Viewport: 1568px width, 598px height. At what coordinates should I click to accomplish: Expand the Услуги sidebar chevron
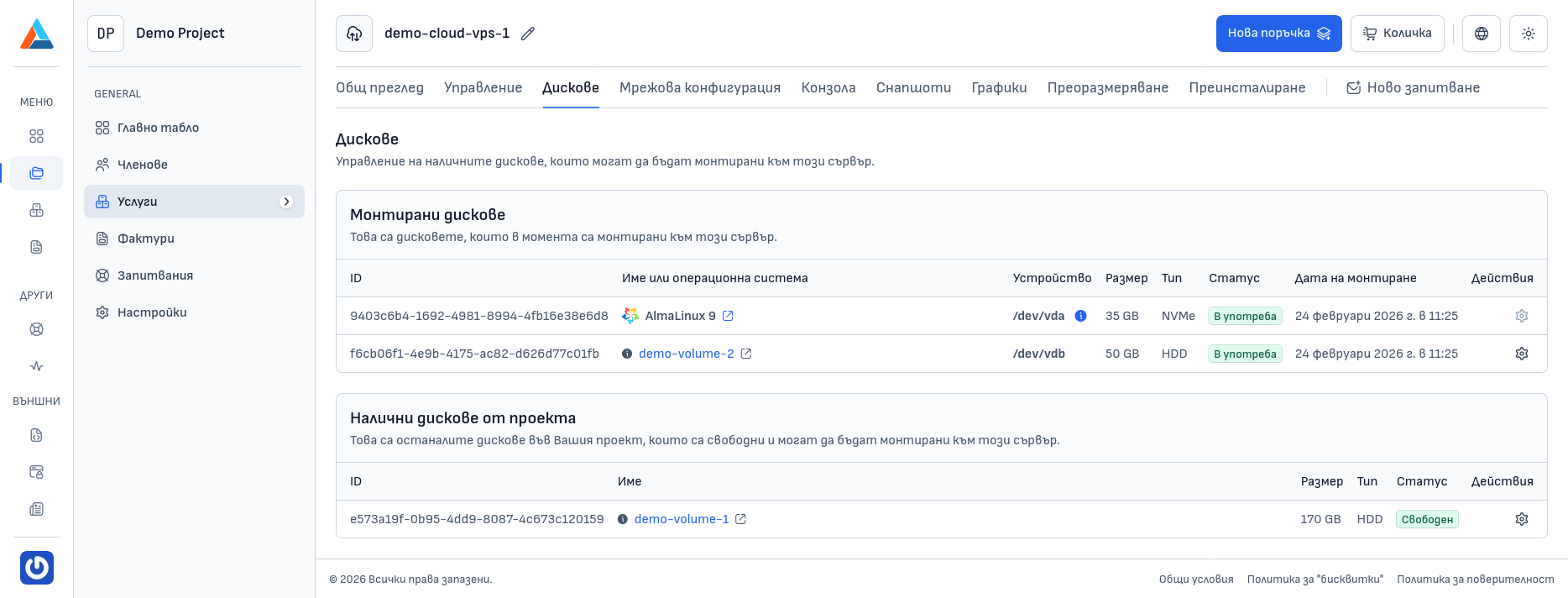(286, 202)
